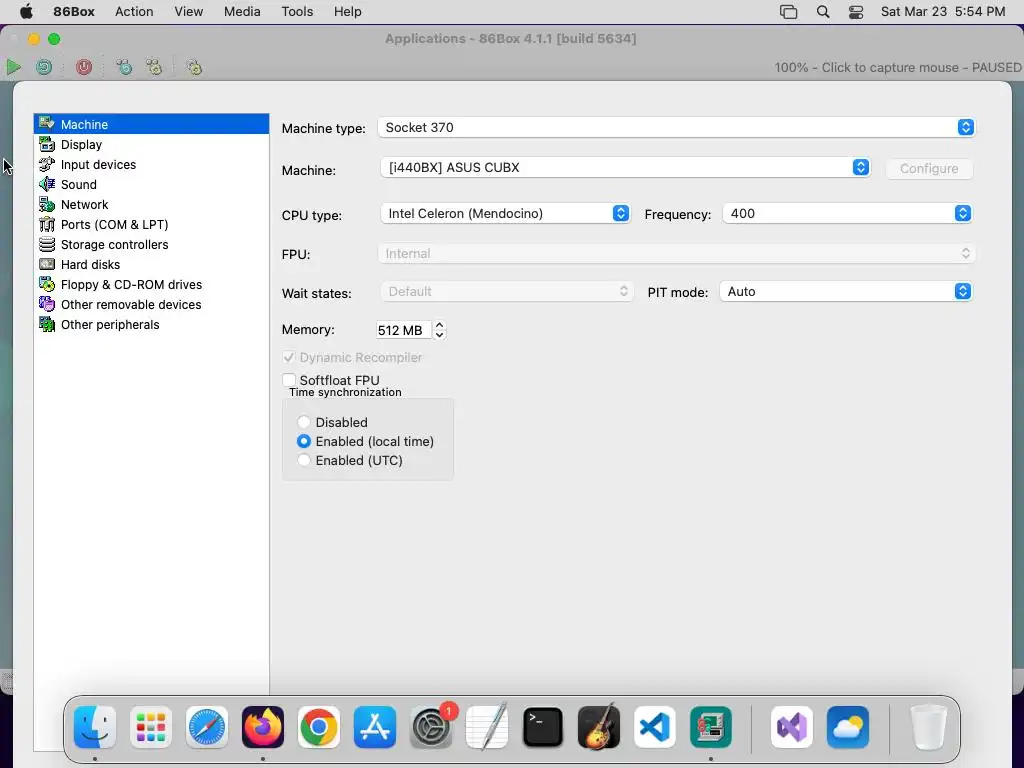The image size is (1024, 768).
Task: Open the Apple menu
Action: point(26,12)
